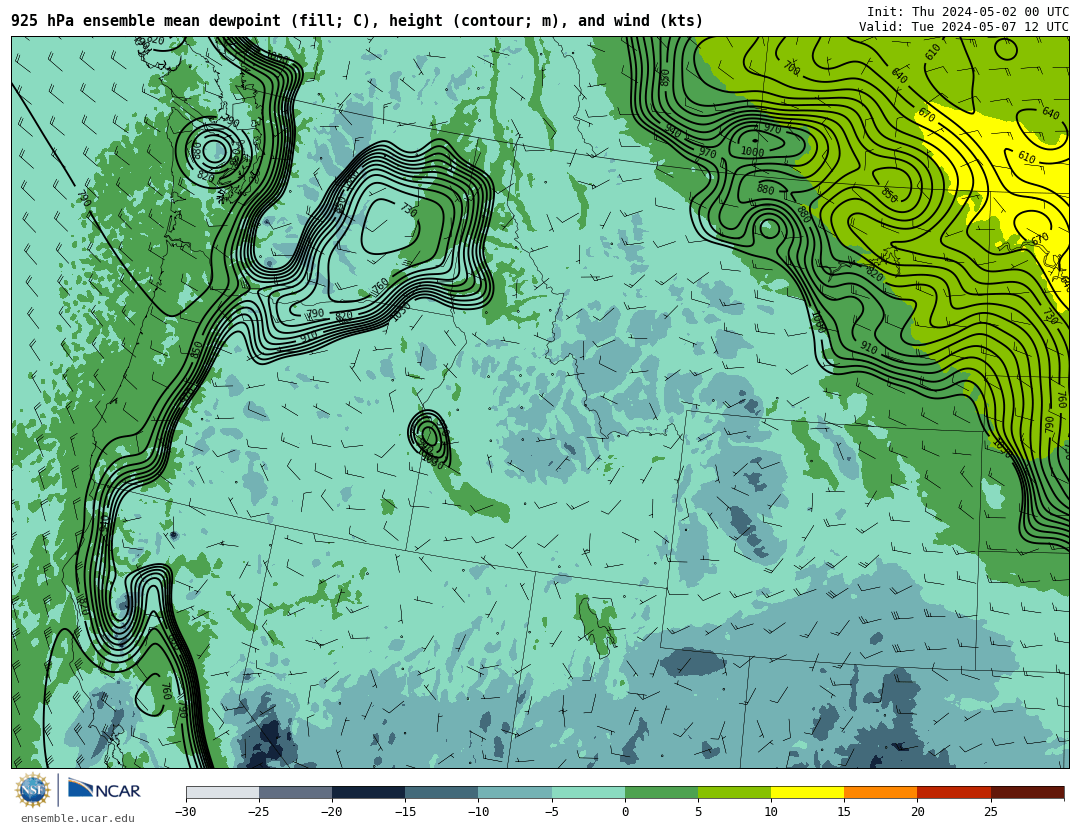Click the -15 to -10 dark teal swatch
1080x831 pixels.
point(442,793)
